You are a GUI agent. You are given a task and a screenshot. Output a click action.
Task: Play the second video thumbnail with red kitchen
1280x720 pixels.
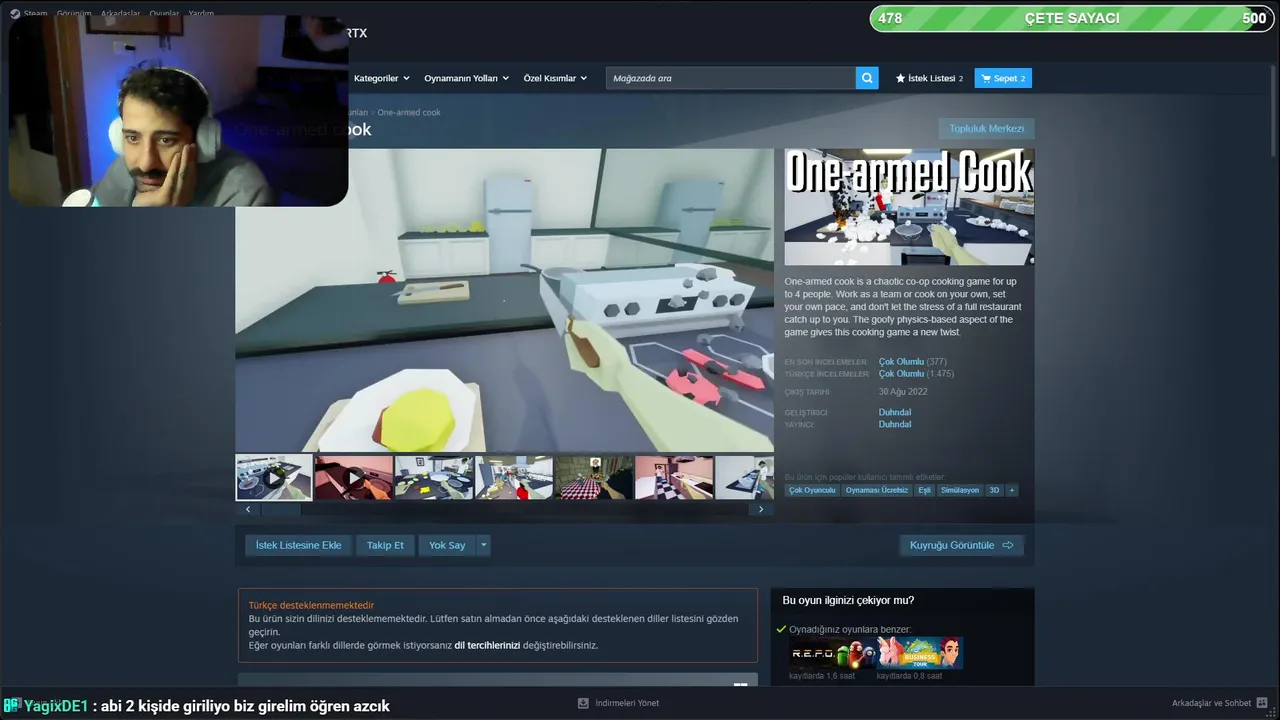[354, 477]
